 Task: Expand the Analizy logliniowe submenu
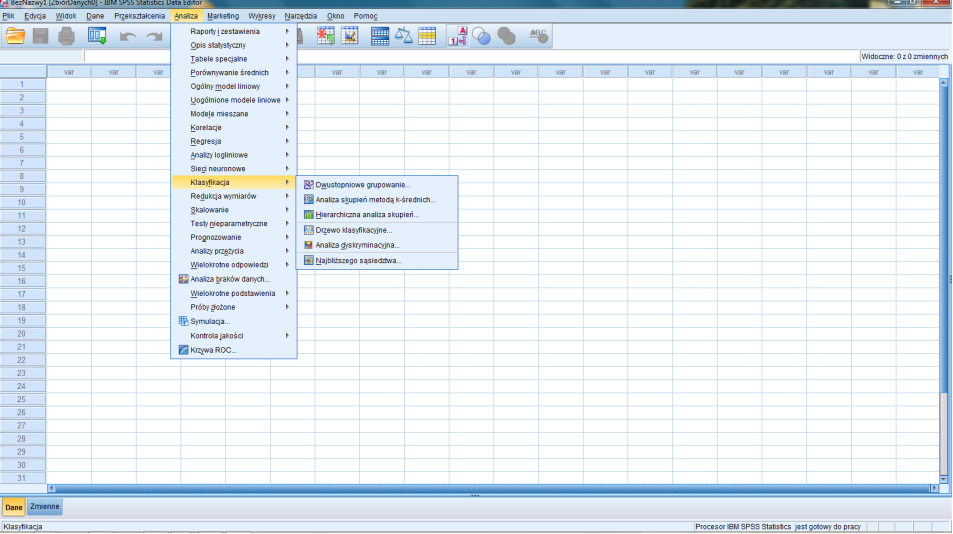pos(234,155)
